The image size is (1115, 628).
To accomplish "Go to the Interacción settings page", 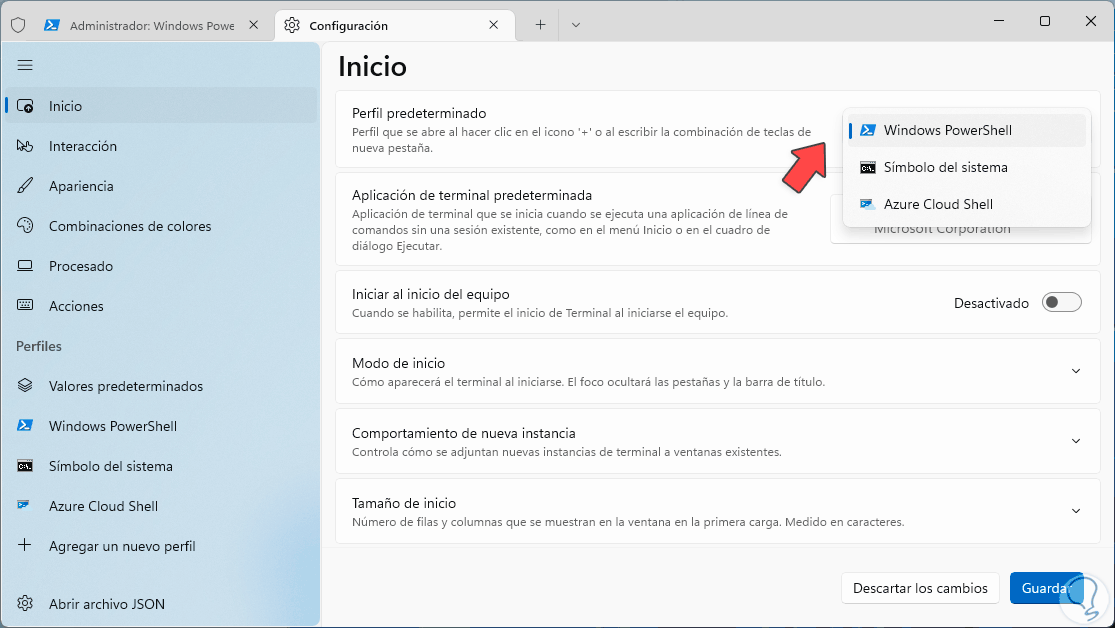I will tap(161, 146).
